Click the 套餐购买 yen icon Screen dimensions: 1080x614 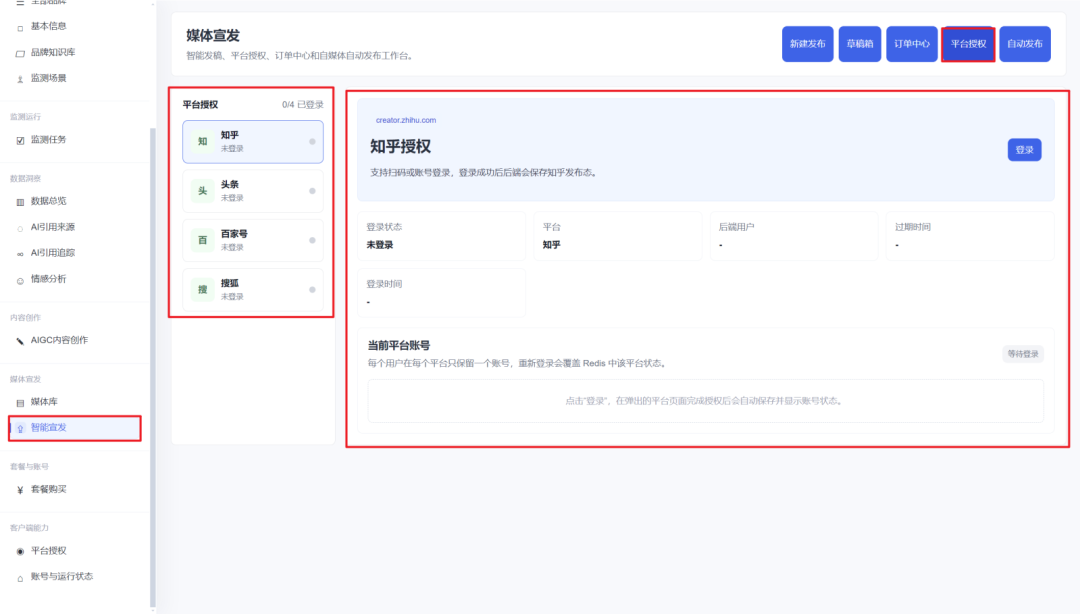(x=20, y=490)
